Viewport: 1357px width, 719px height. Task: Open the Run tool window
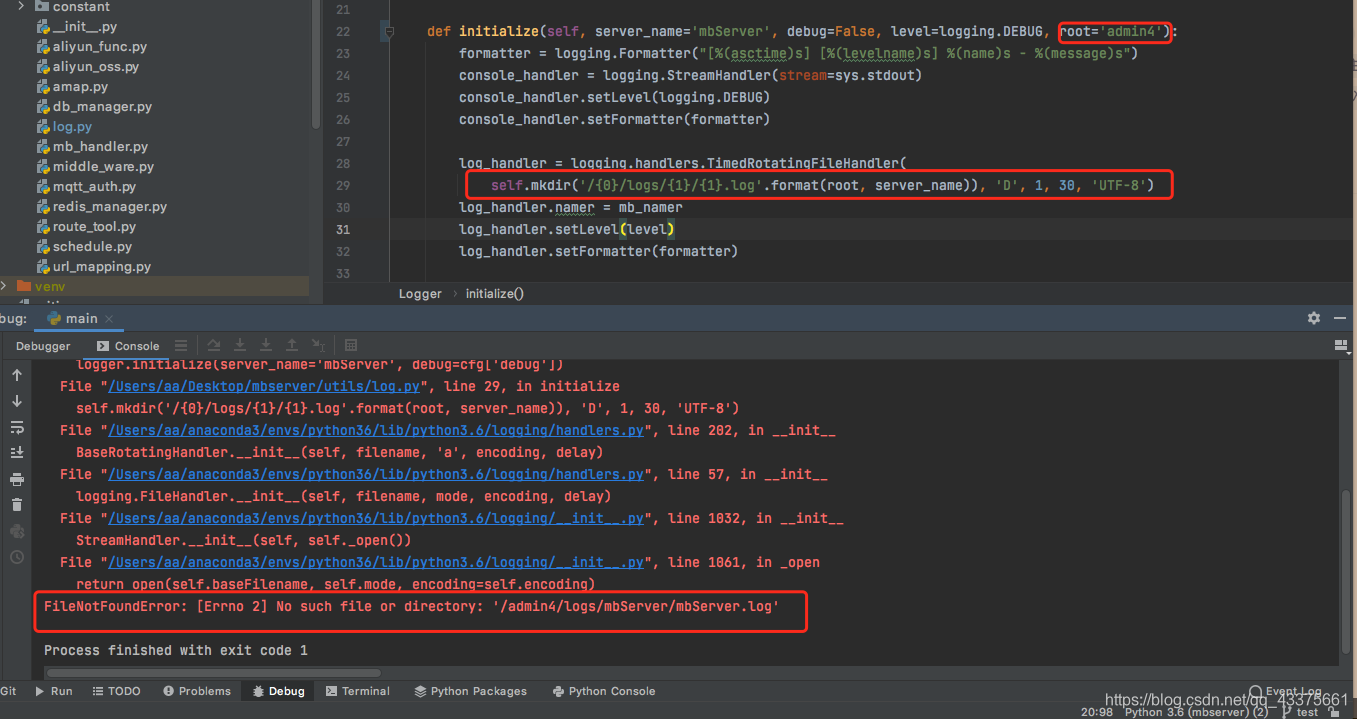[x=54, y=691]
